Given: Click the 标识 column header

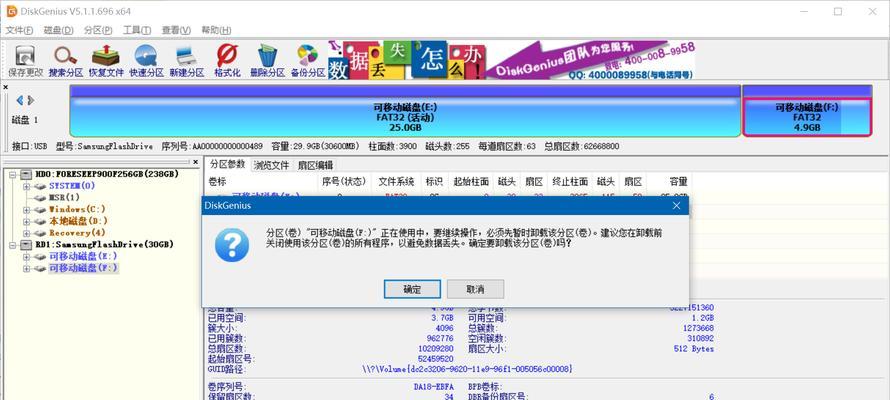Looking at the screenshot, I should click(x=434, y=182).
